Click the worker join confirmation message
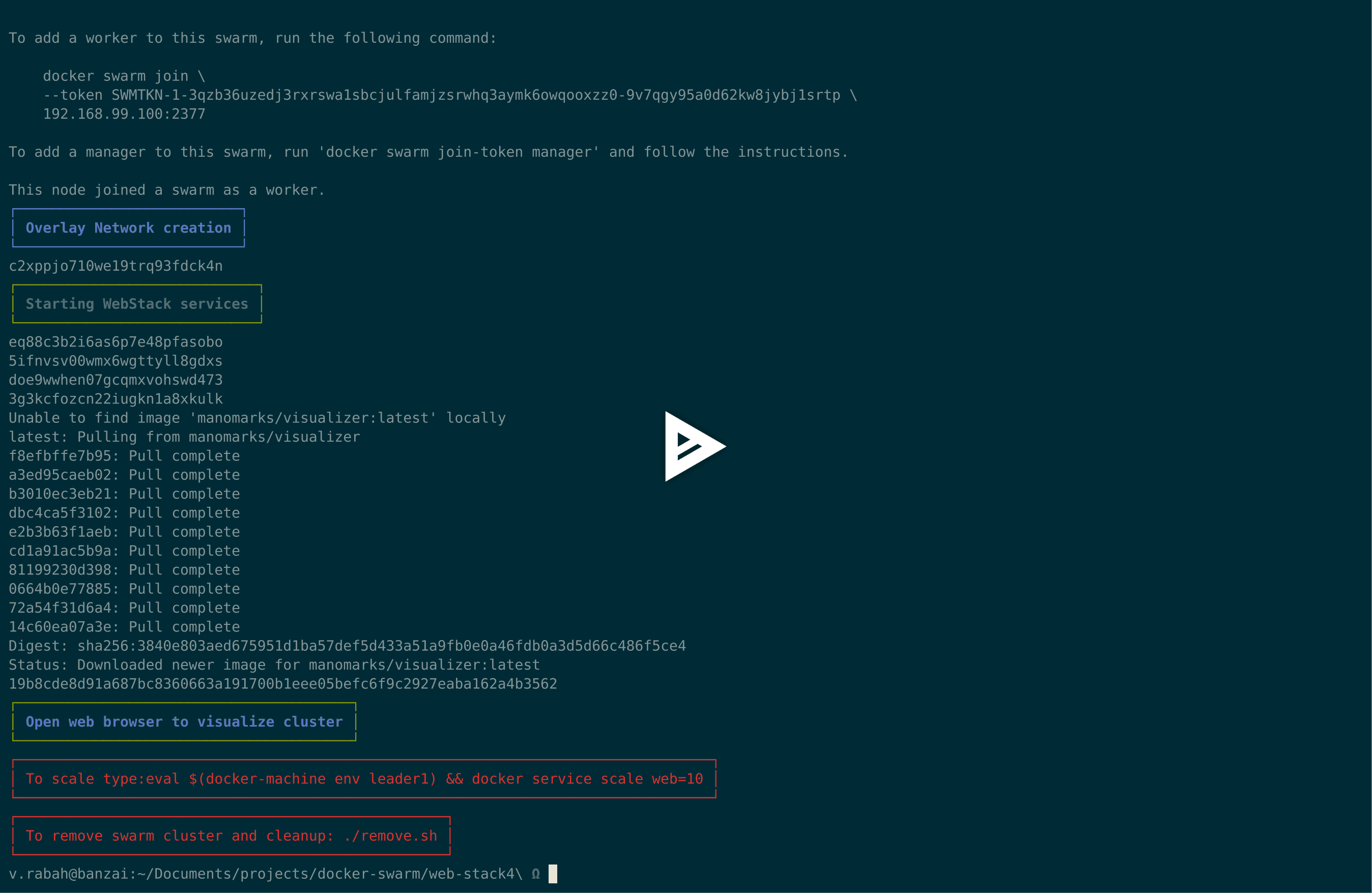This screenshot has height=893, width=1372. 166,189
